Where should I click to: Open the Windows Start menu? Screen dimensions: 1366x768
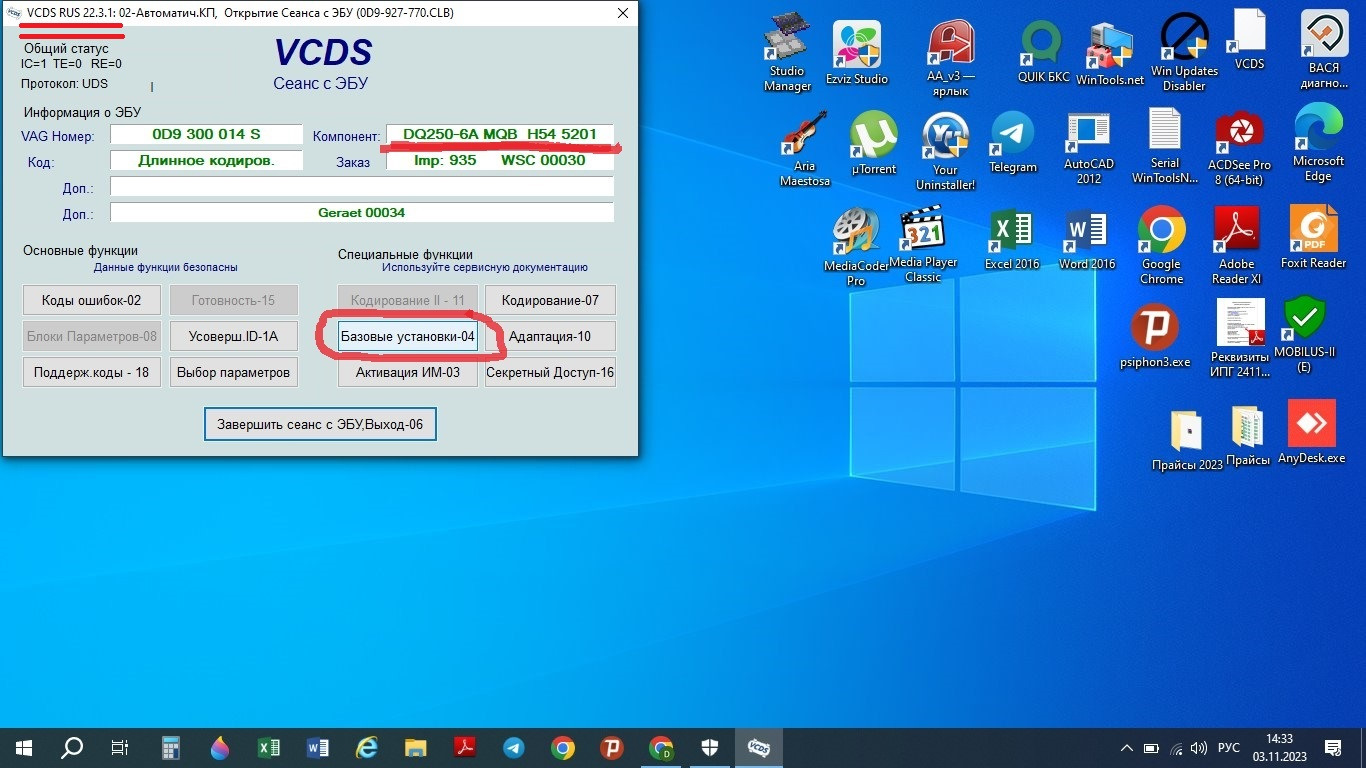(x=24, y=747)
